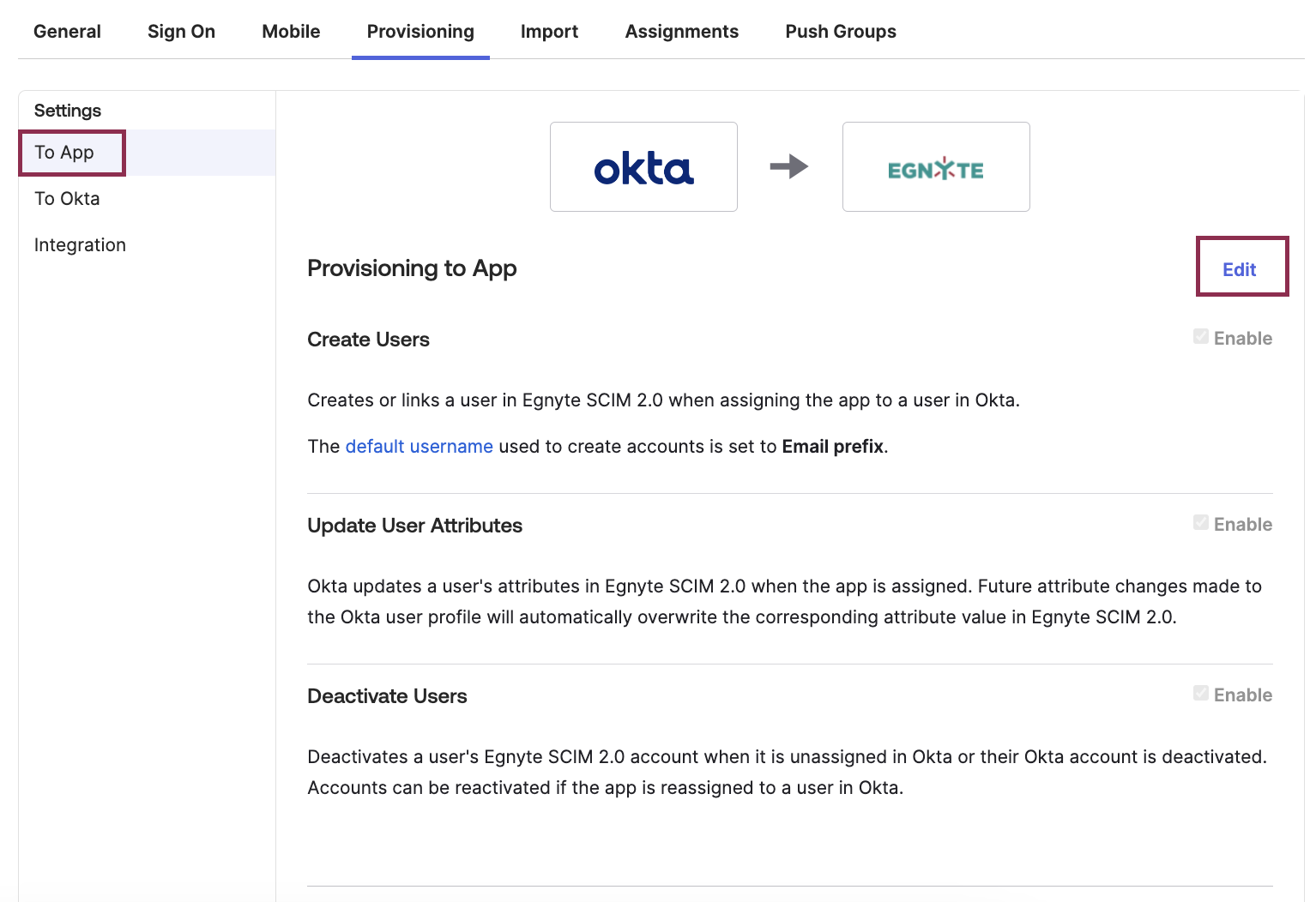The height and width of the screenshot is (902, 1316).
Task: Switch to the Sign On tab
Action: (x=181, y=31)
